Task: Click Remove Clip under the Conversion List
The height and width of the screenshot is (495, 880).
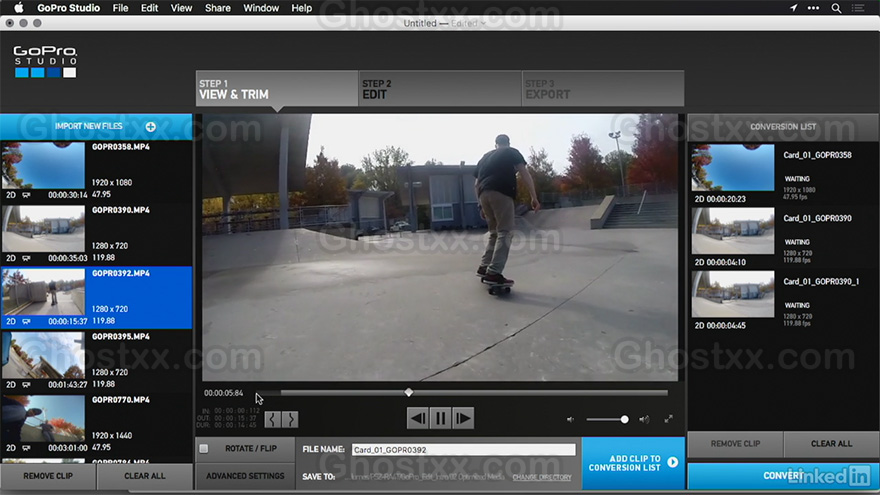Action: [735, 443]
